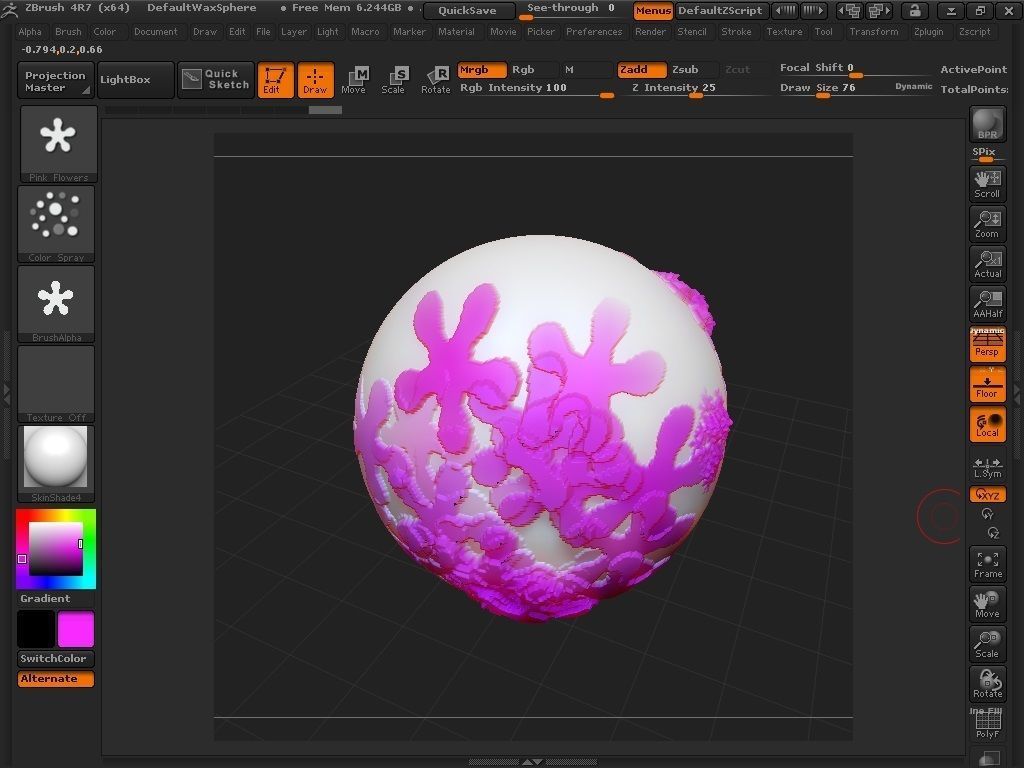Open the Alpha menu
Viewport: 1024px width, 768px height.
tap(30, 31)
